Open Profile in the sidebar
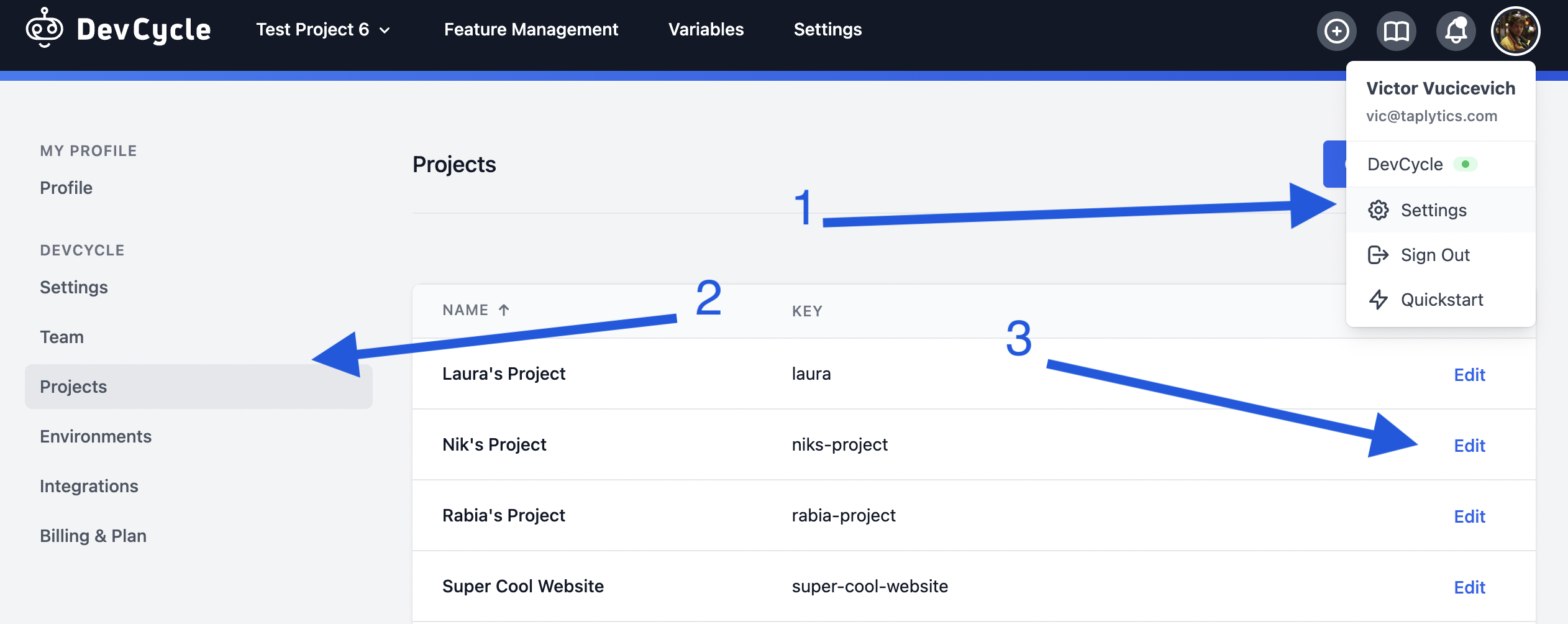This screenshot has width=1568, height=624. coord(66,188)
